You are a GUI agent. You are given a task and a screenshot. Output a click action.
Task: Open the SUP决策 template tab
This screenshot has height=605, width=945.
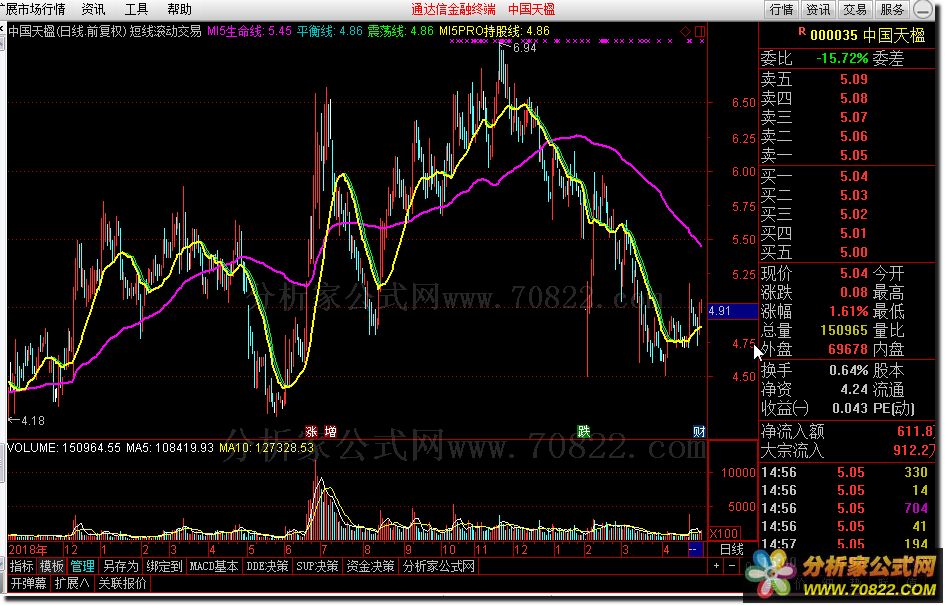coord(317,566)
